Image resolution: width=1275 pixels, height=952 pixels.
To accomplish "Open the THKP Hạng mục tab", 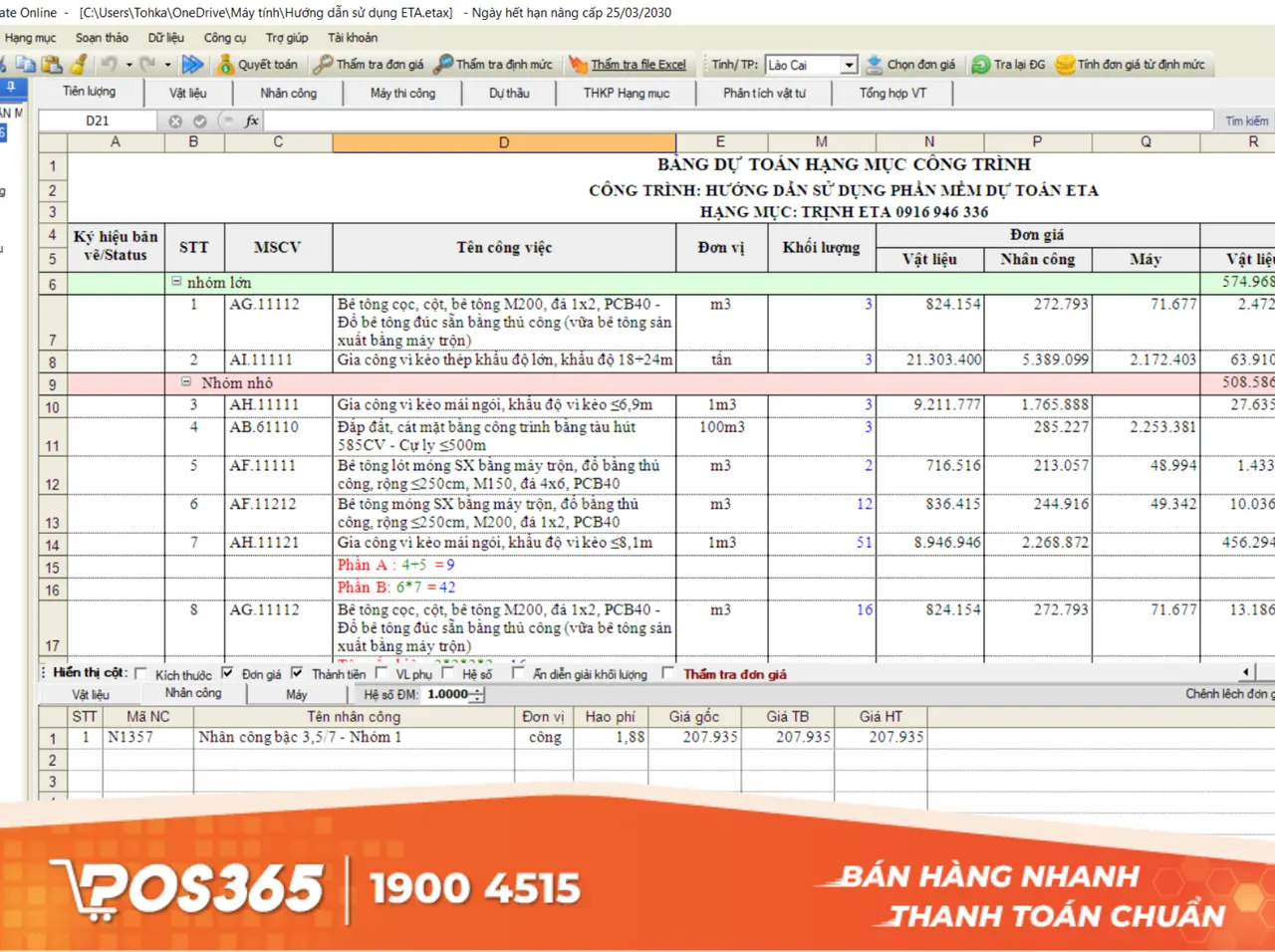I will [x=627, y=93].
